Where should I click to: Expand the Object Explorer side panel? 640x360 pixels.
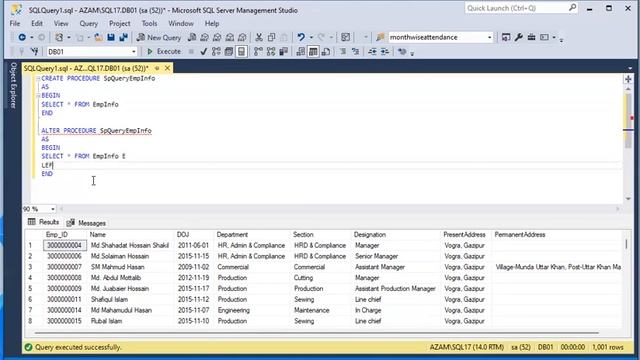coord(13,85)
